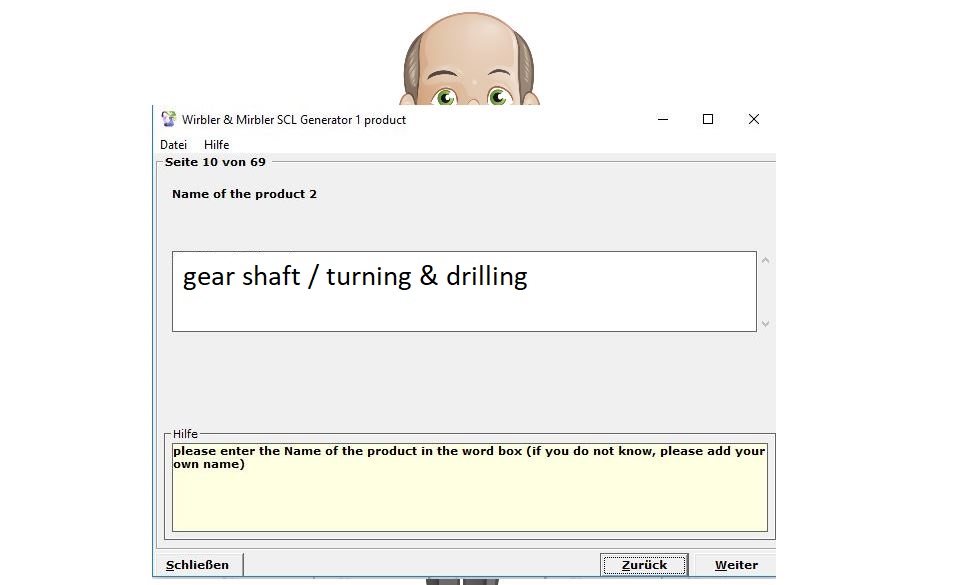Click the Hilfe group box label

pos(185,434)
